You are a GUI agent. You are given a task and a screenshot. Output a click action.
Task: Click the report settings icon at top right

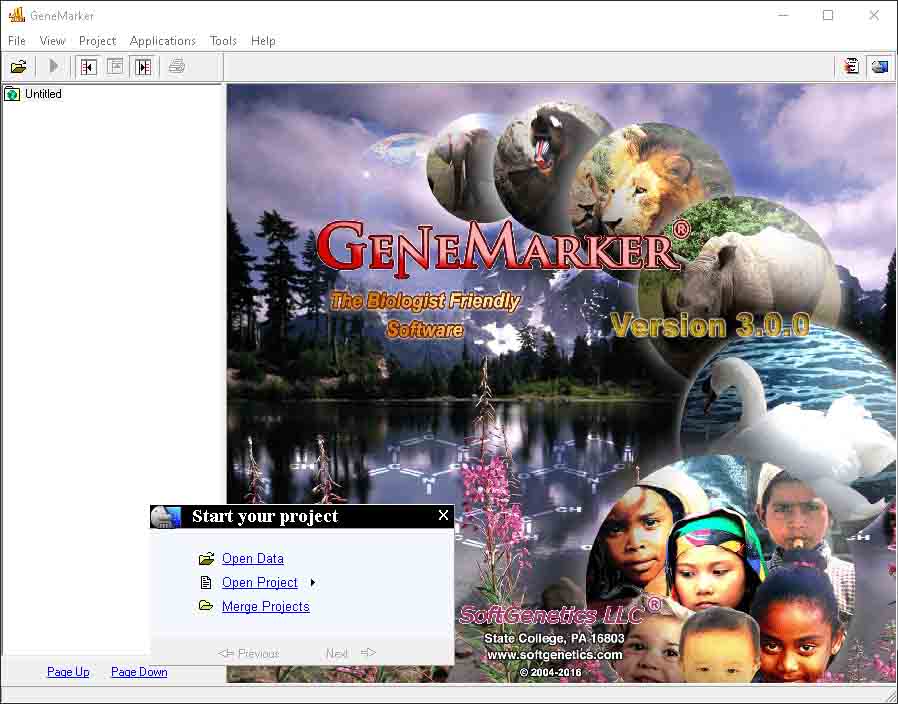coord(852,66)
